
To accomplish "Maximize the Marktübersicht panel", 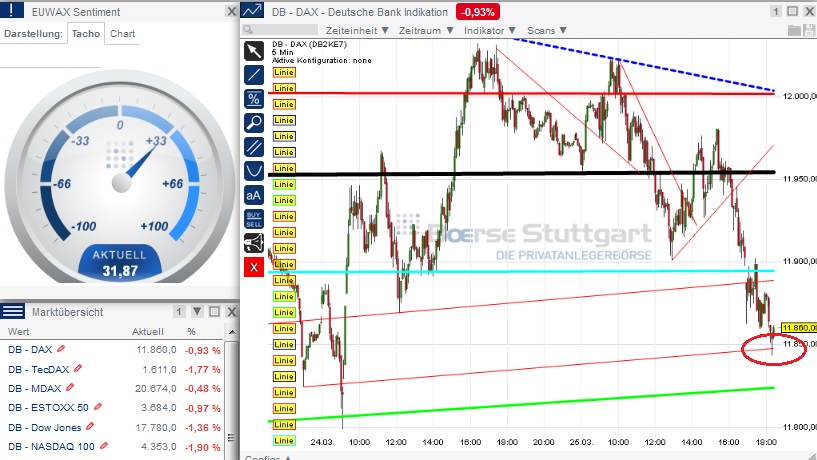I will [214, 312].
